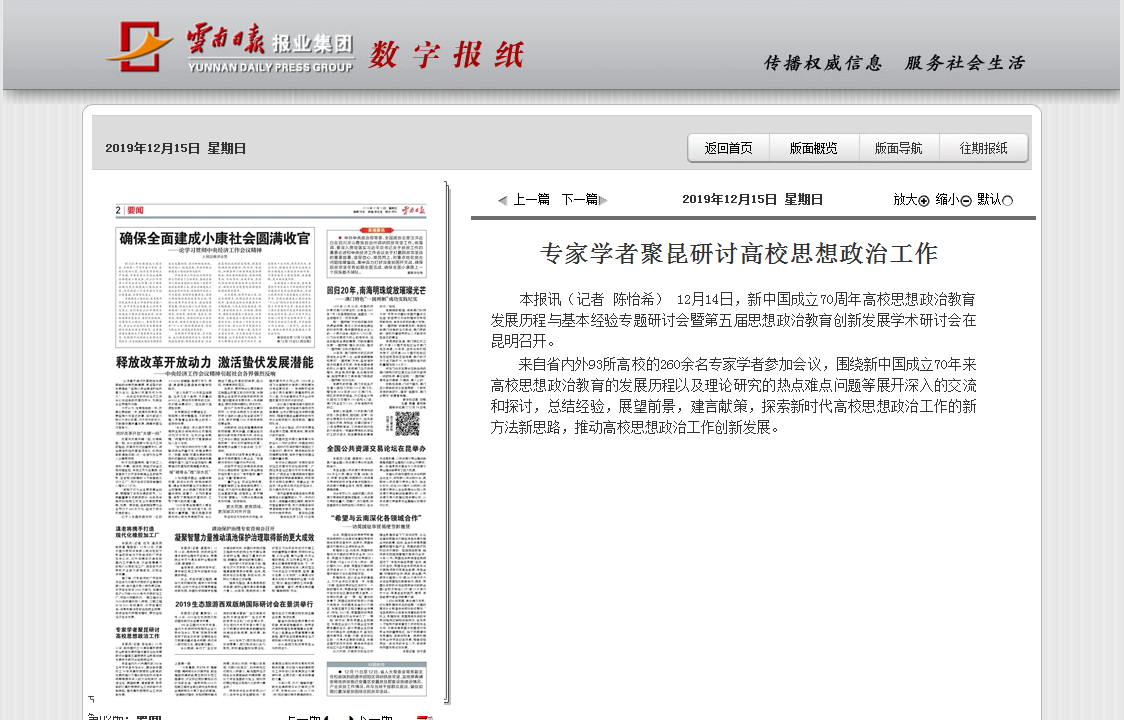This screenshot has width=1124, height=720.
Task: Select 放大 to enlarge article text
Action: 905,199
